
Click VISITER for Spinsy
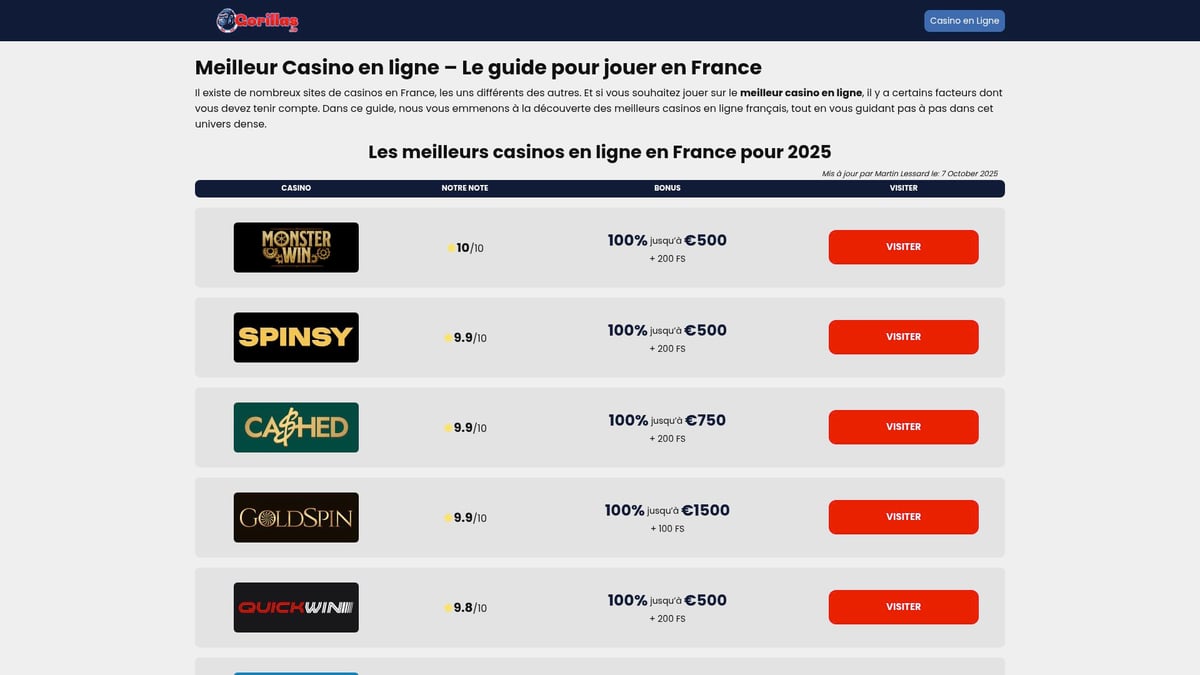(903, 337)
